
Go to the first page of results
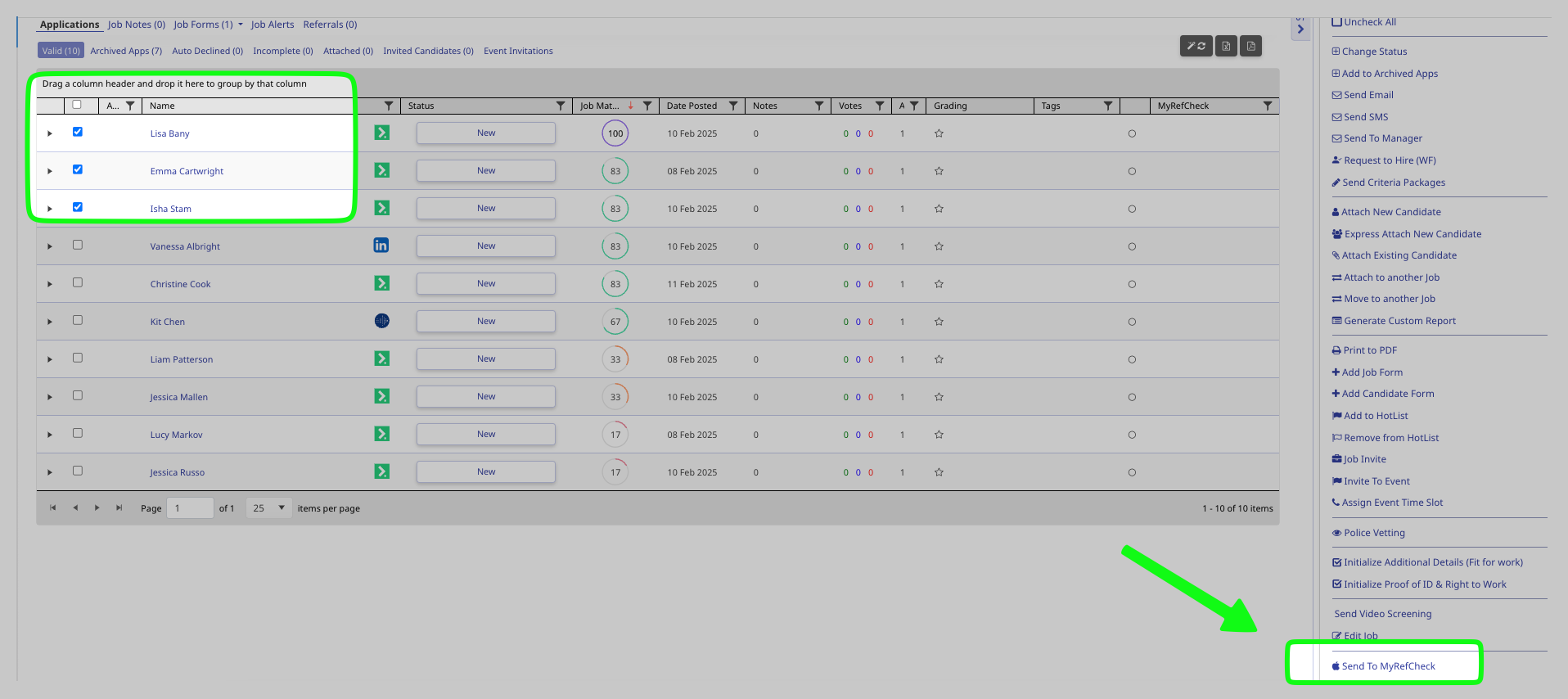pos(52,507)
